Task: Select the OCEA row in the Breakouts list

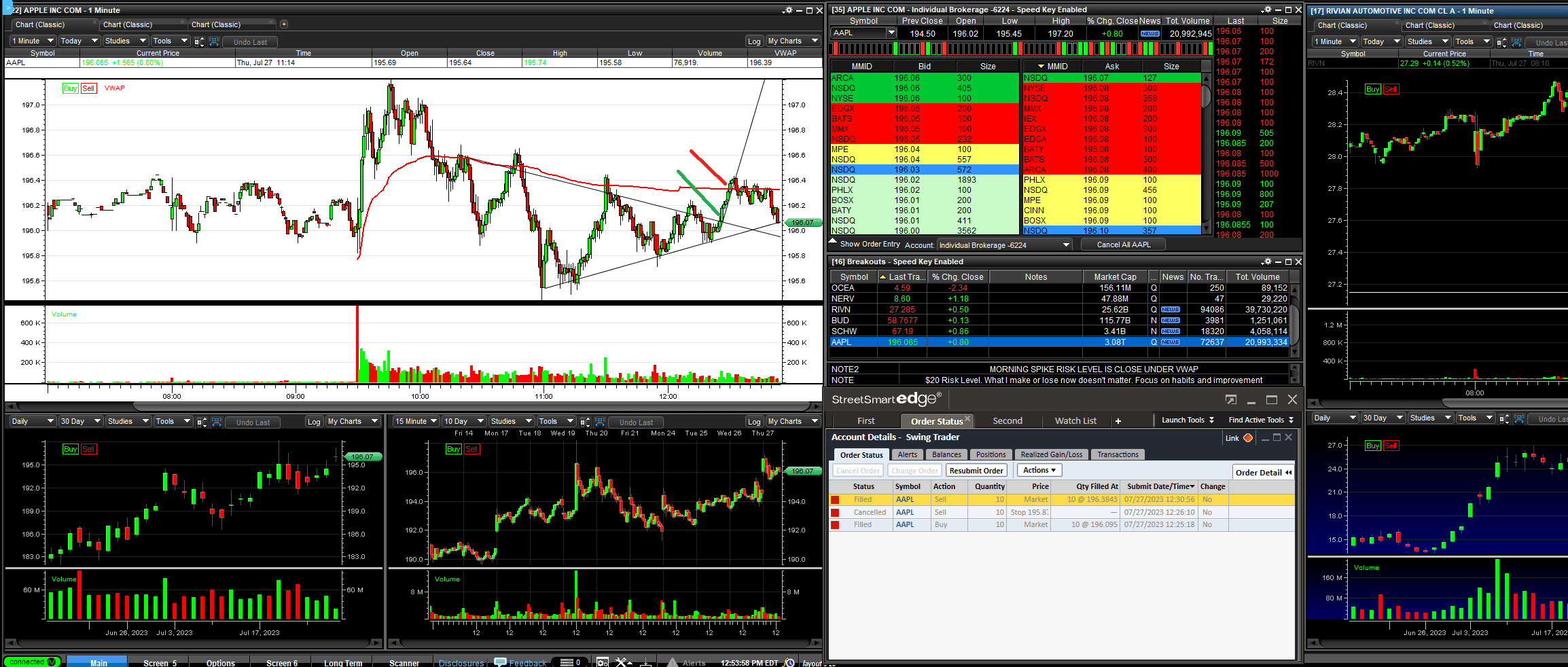Action: 1058,288
